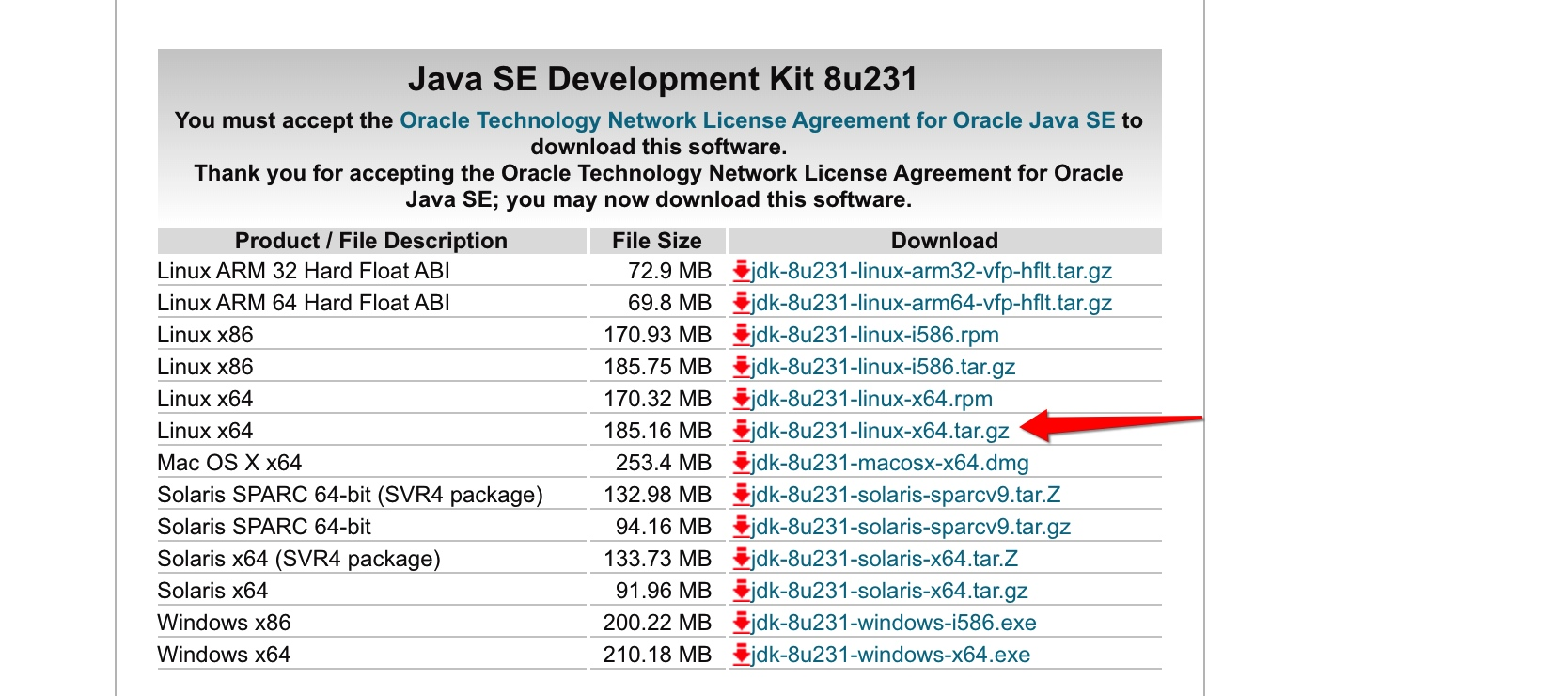Click download icon beside jdk-8u231-linux-x64.tar.gz
Image resolution: width=1568 pixels, height=696 pixels.
coord(742,431)
